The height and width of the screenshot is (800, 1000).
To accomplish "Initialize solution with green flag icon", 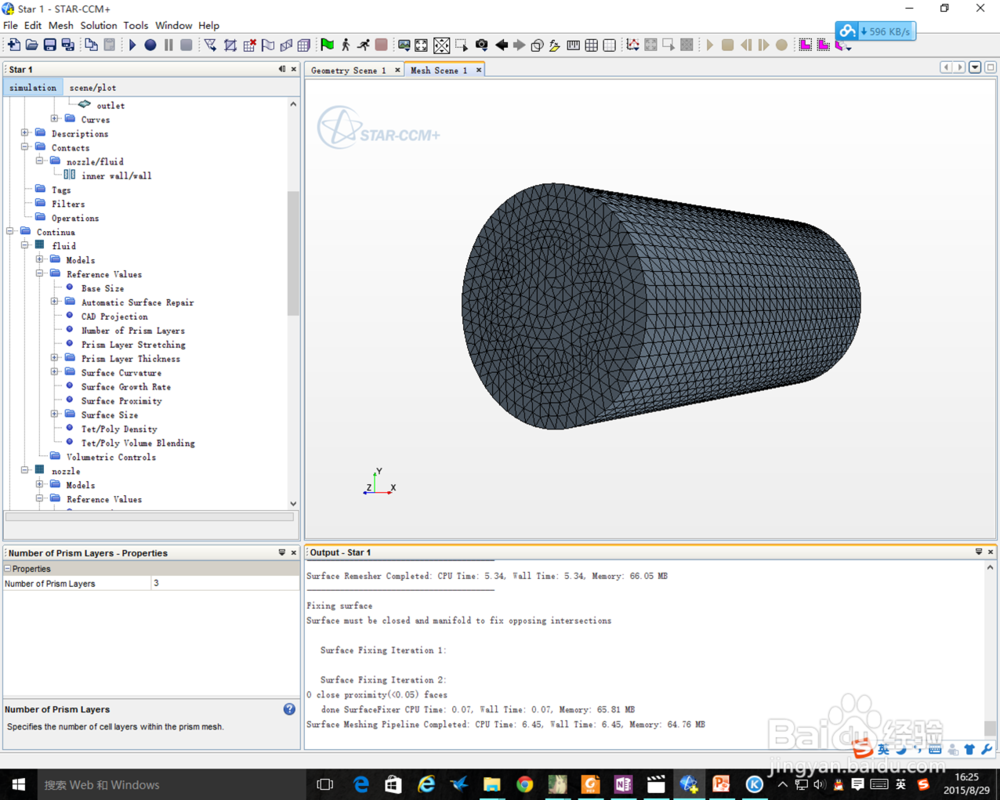I will pos(327,45).
